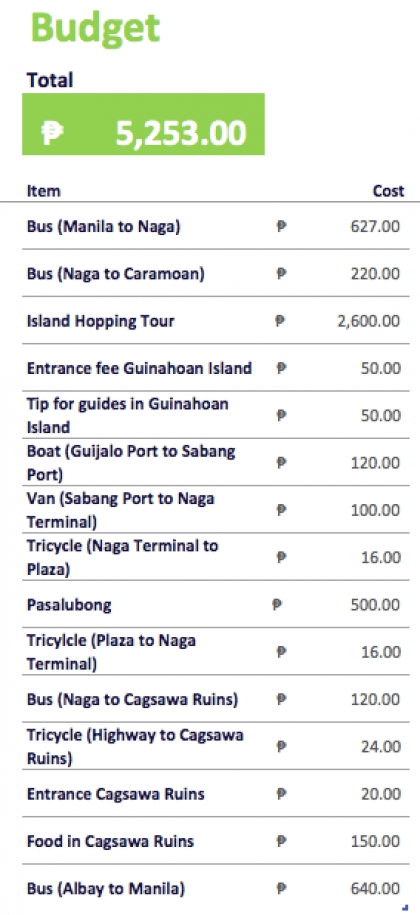Click the Entrance fee Guinahoan Island row
The image size is (420, 915).
pos(216,368)
